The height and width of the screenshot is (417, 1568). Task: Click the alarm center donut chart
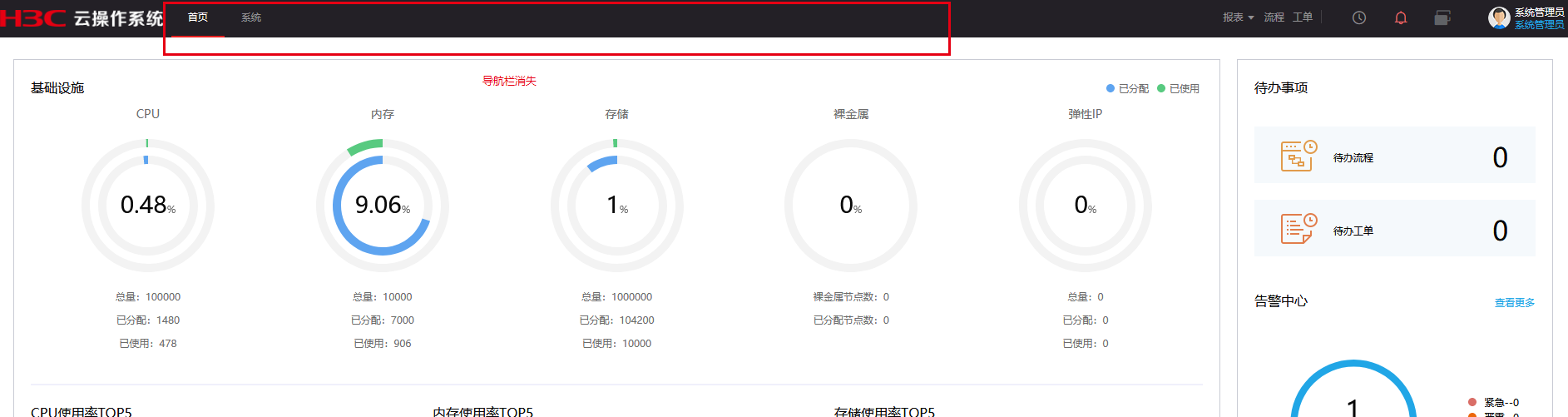tap(1353, 389)
